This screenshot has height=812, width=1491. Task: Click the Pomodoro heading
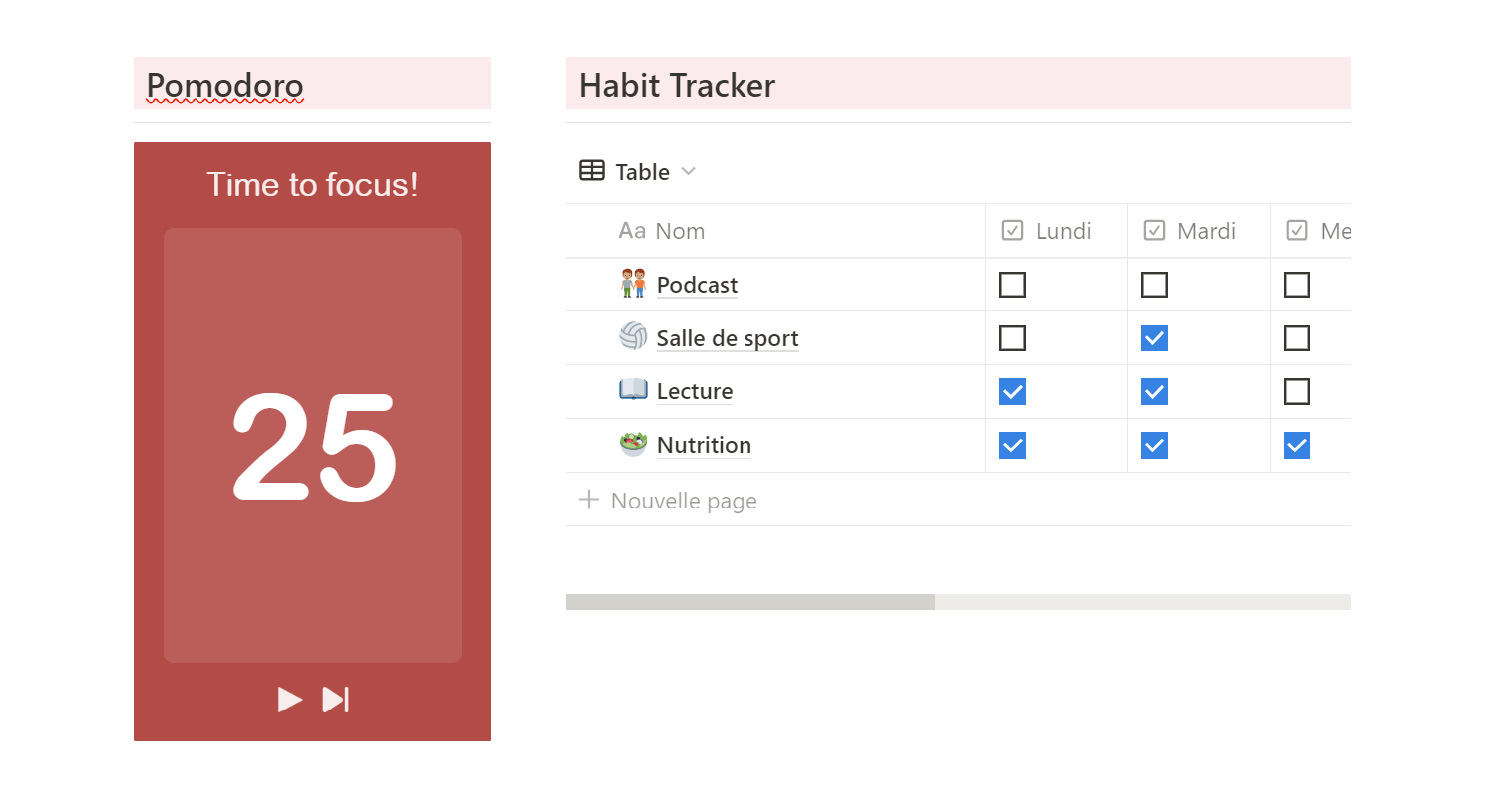(225, 86)
